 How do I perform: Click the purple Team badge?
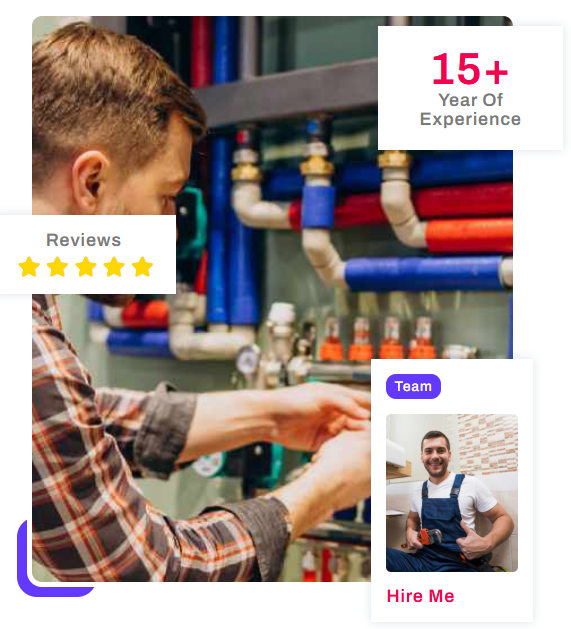click(x=413, y=386)
